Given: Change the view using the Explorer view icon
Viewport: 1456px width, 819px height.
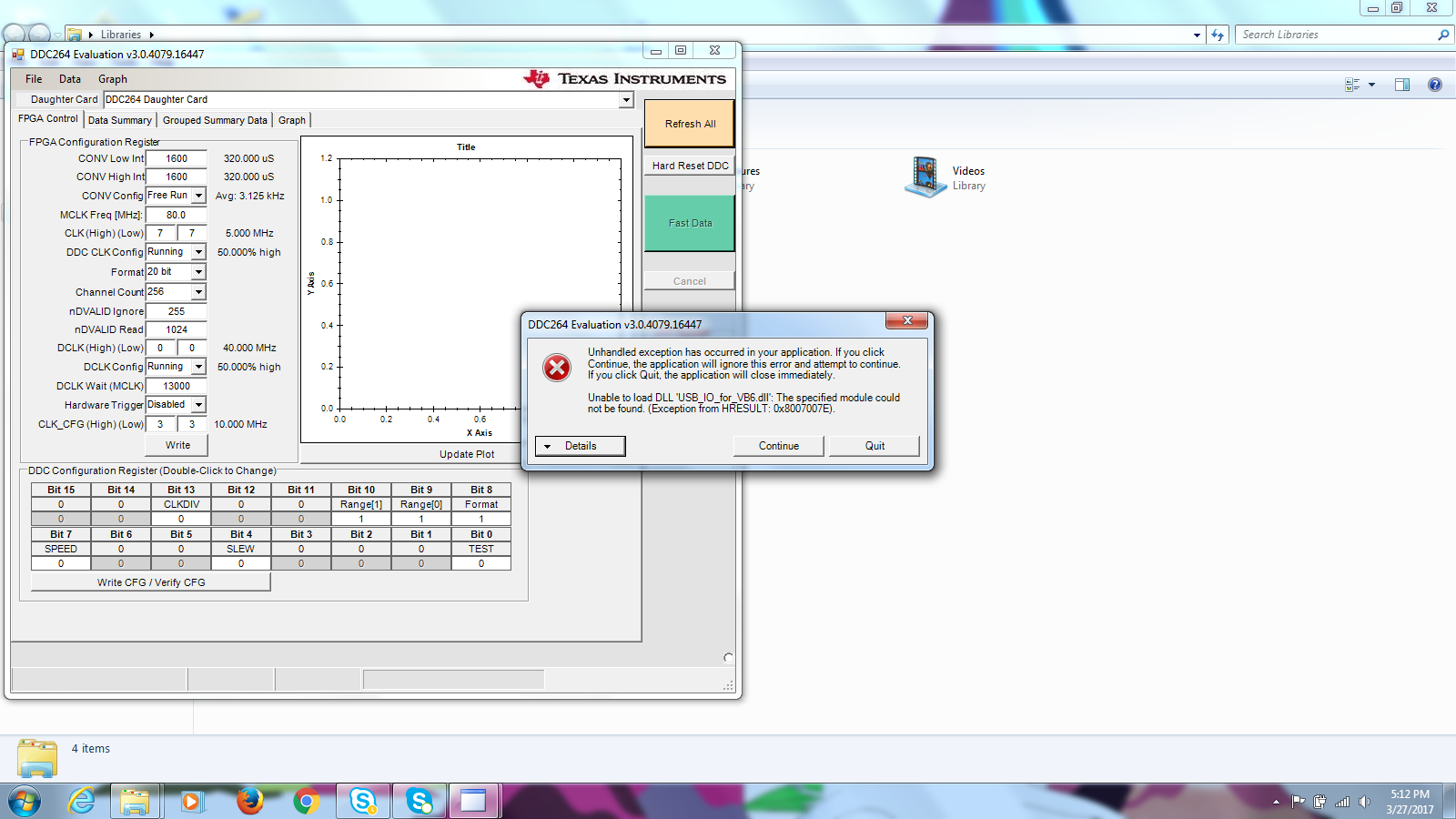Looking at the screenshot, I should pyautogui.click(x=1352, y=85).
